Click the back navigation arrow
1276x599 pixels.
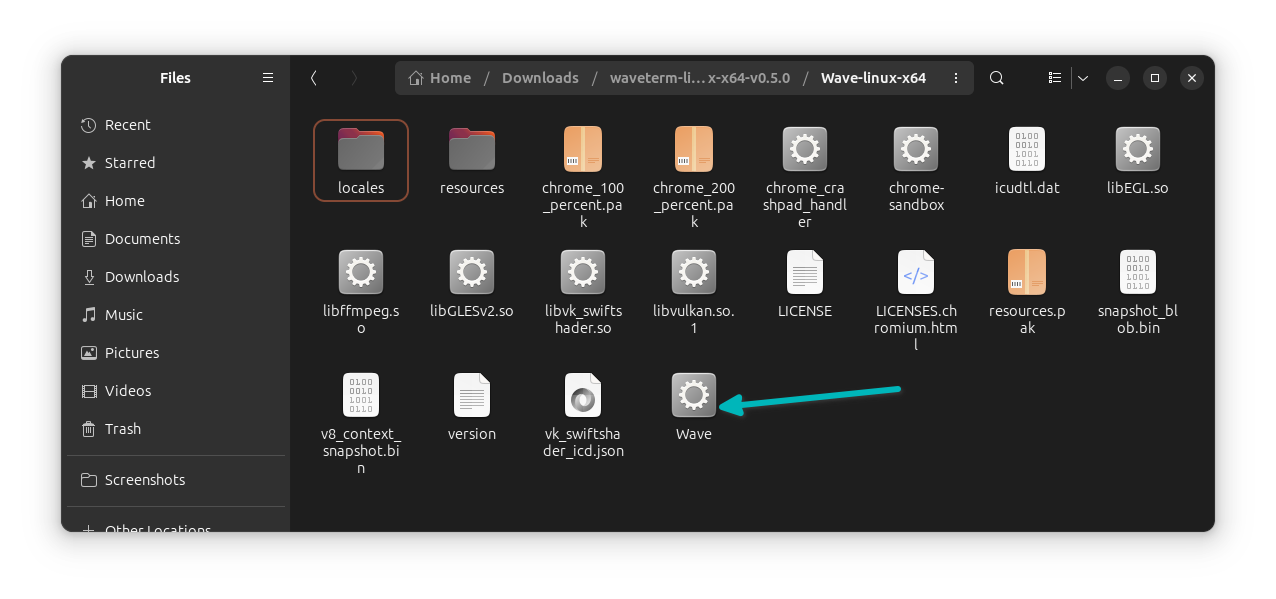pyautogui.click(x=313, y=77)
